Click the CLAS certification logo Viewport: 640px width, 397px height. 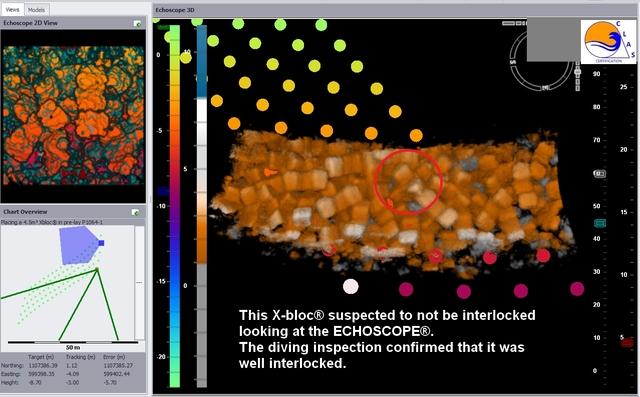pyautogui.click(x=609, y=42)
